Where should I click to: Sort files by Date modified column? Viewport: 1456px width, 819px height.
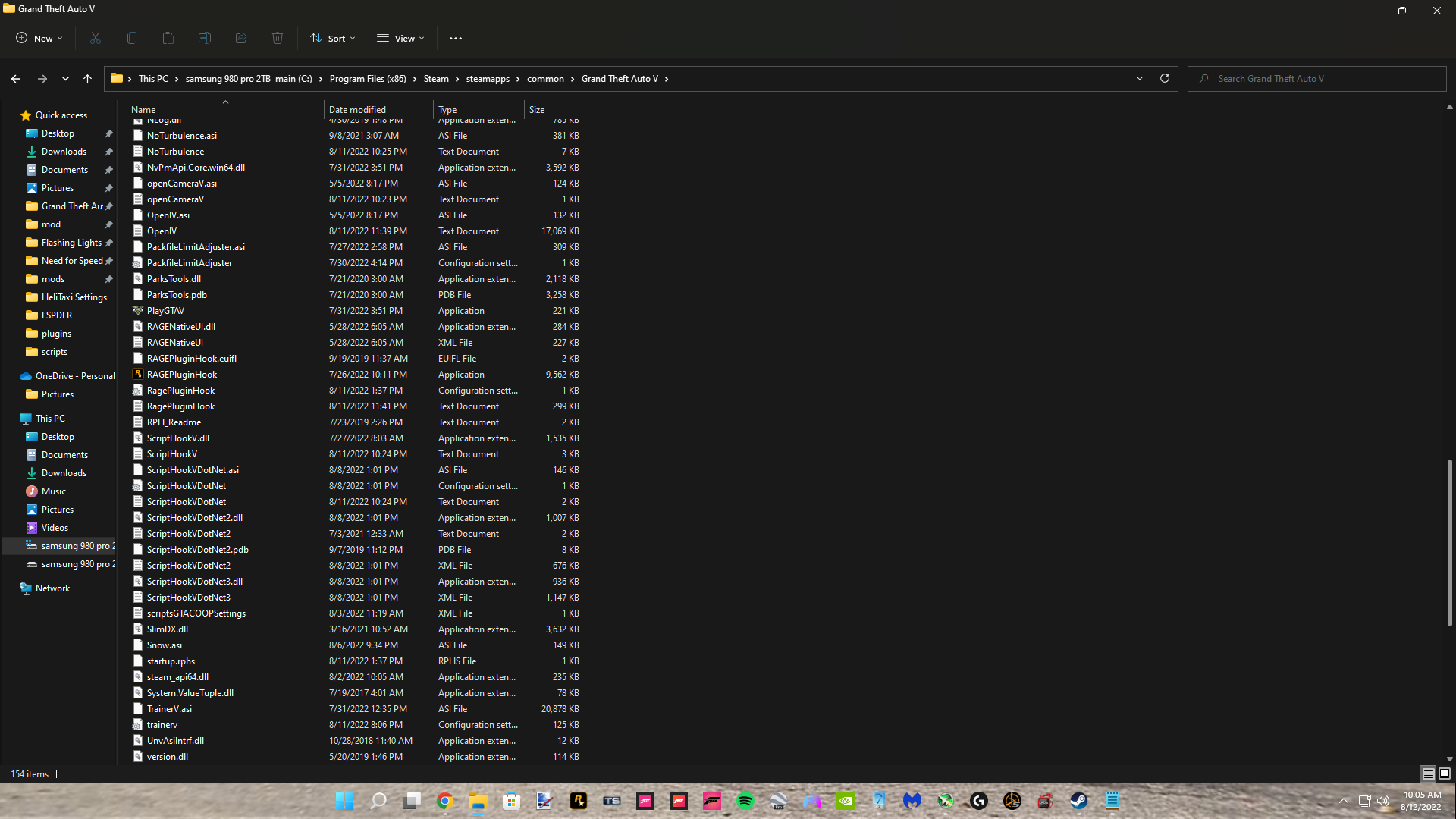coord(357,110)
